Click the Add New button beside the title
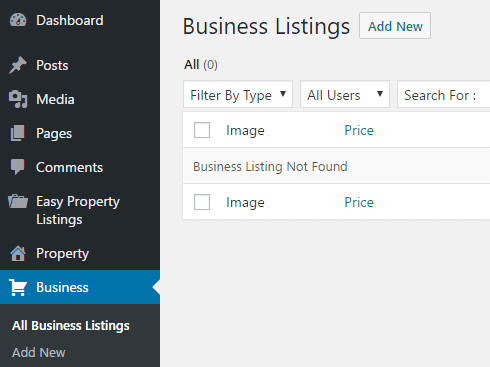The image size is (490, 367). click(395, 26)
